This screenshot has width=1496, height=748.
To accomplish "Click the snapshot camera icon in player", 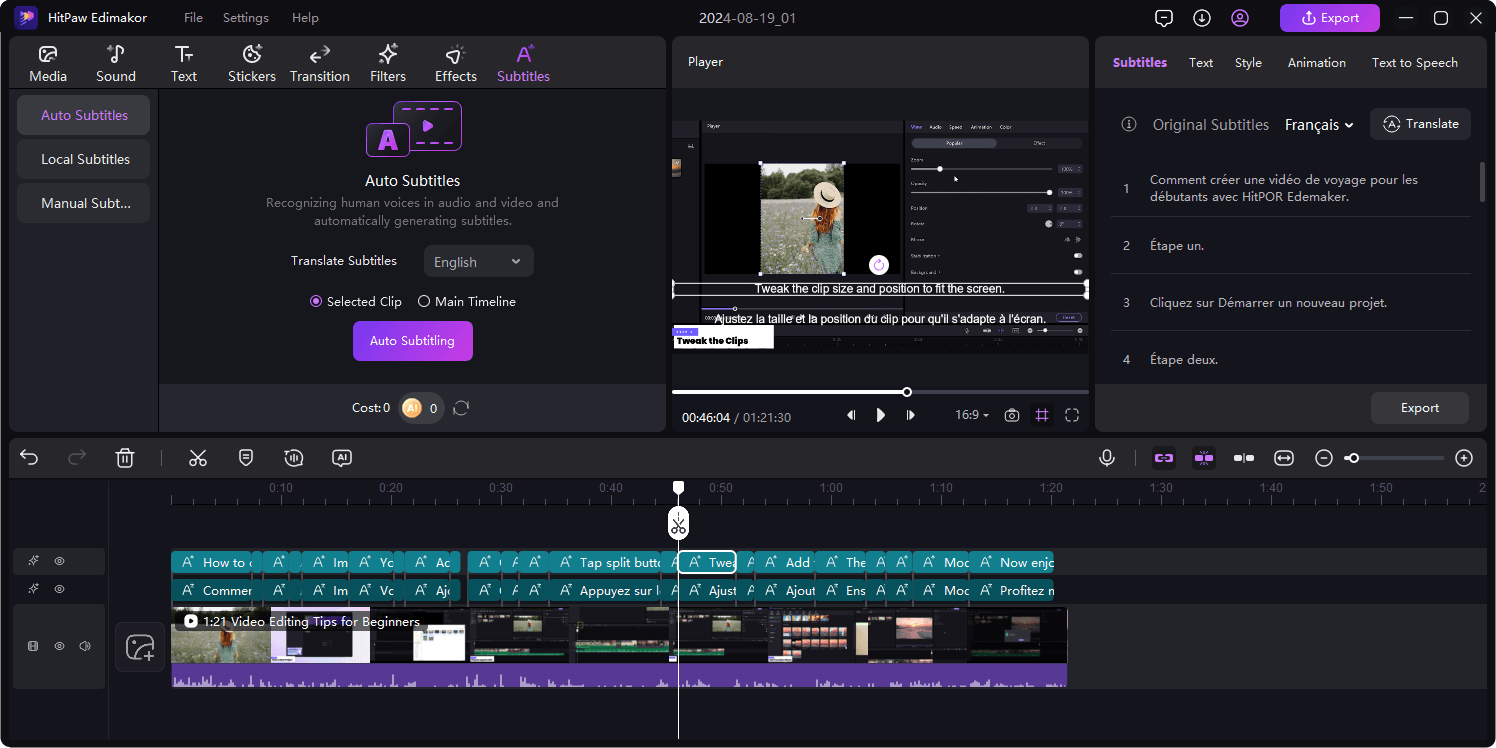I will [1012, 415].
